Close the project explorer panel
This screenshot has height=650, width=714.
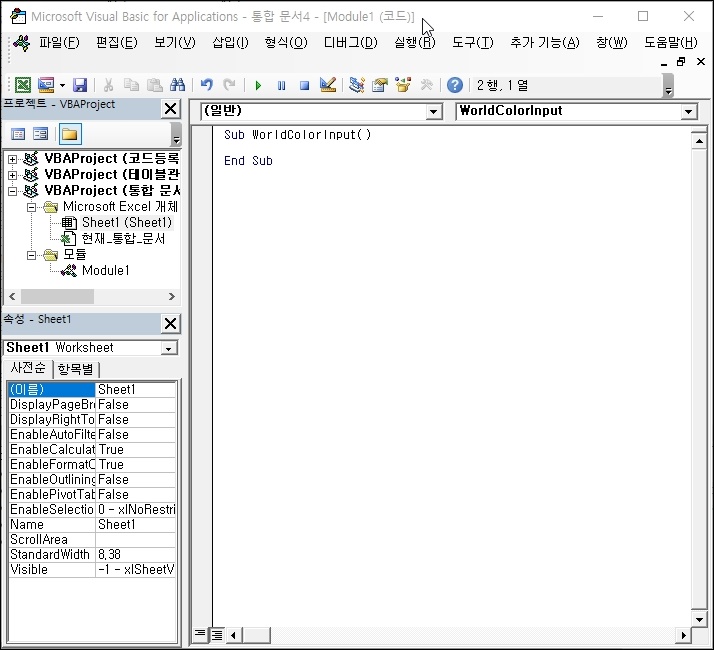pyautogui.click(x=170, y=109)
